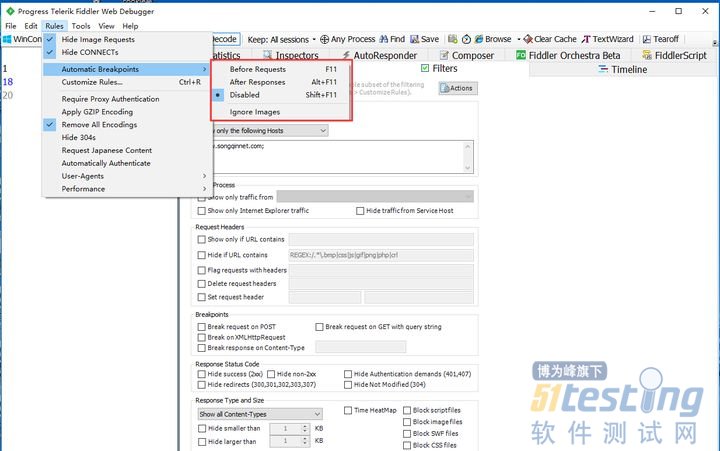Enable Hide traffic from Service Host
Image resolution: width=720 pixels, height=451 pixels.
pos(360,211)
